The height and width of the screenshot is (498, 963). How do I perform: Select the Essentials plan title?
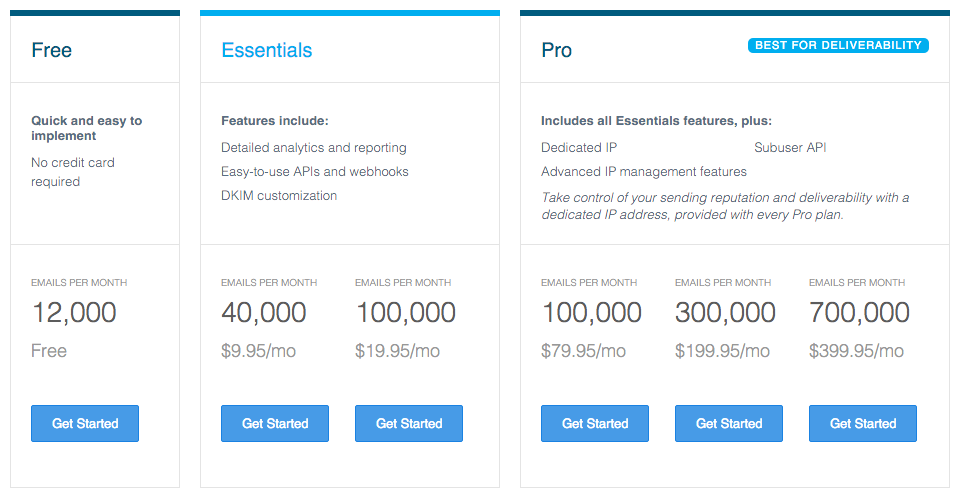[x=267, y=50]
